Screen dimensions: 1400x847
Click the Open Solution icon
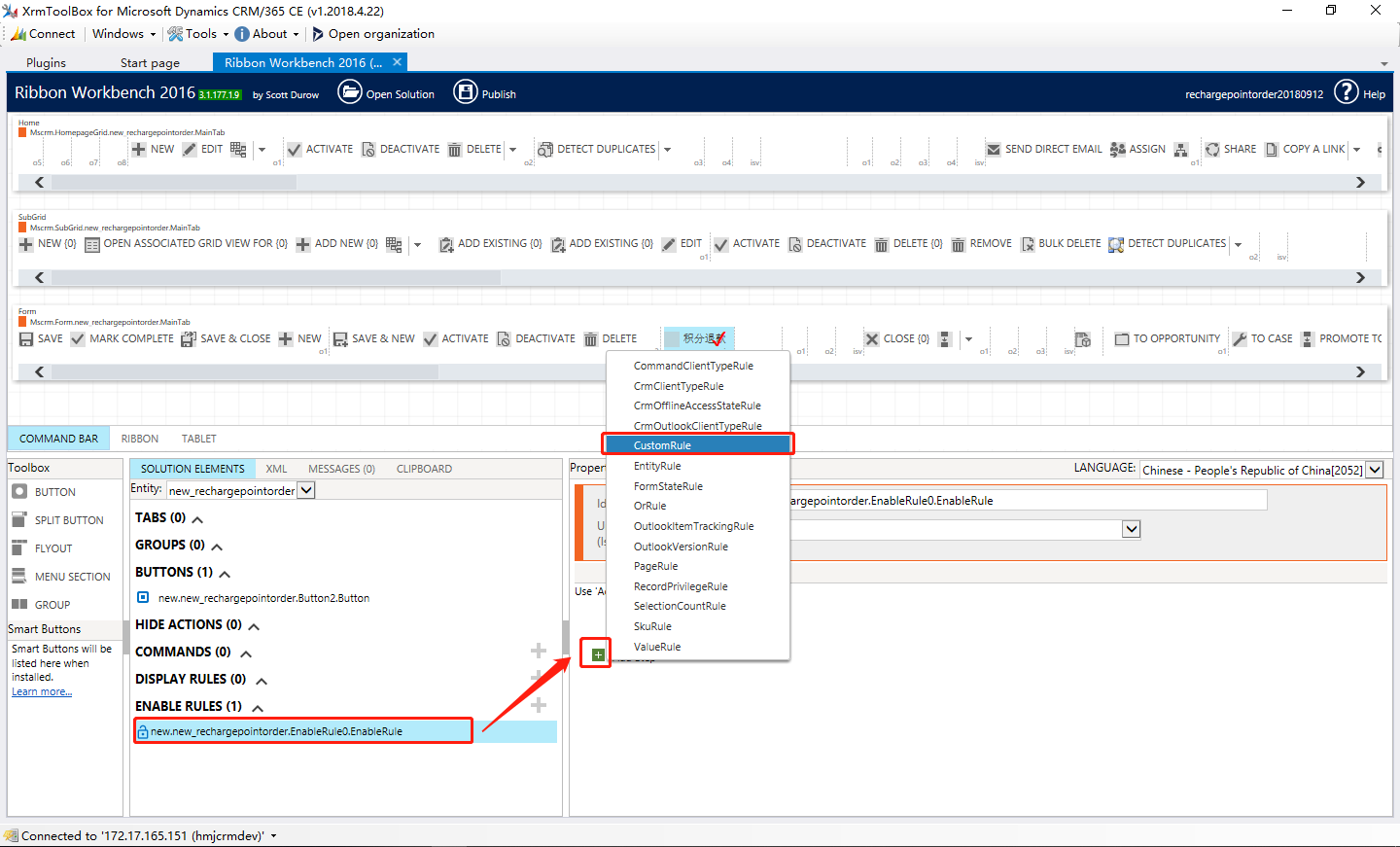[349, 92]
